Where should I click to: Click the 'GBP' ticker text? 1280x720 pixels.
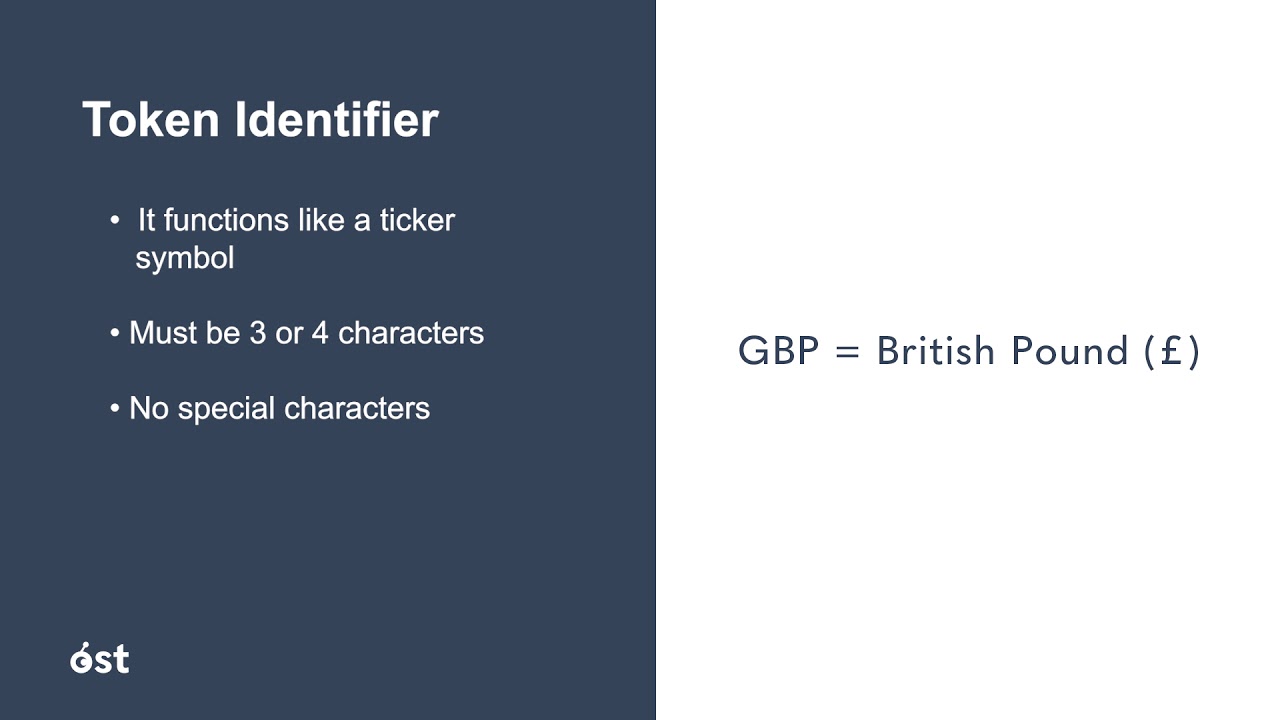[x=777, y=352]
